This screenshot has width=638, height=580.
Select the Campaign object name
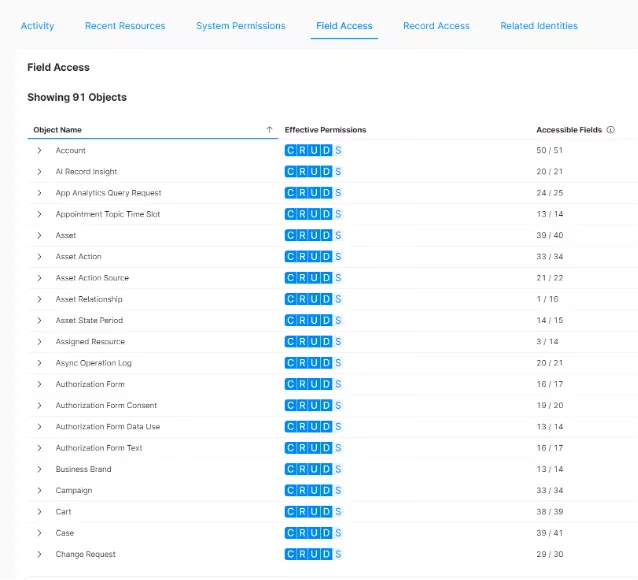click(74, 490)
